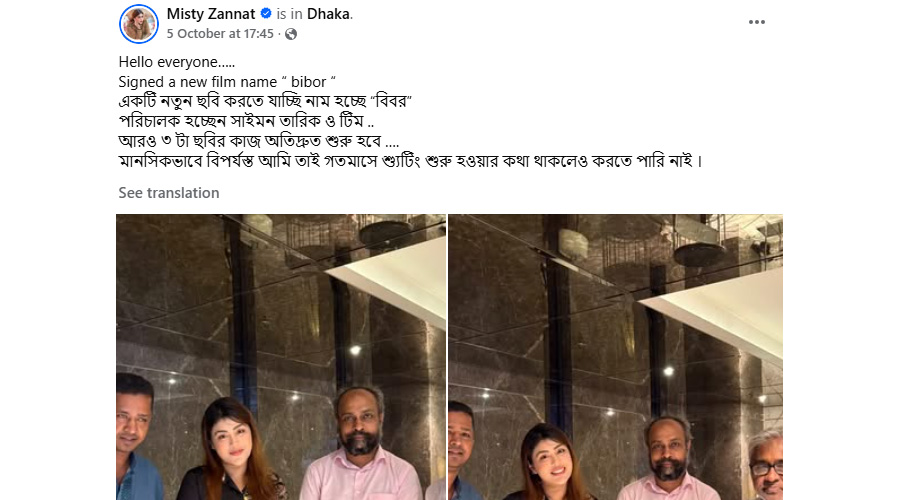Open the 5 October at 17:45 timestamp
Screen dimensions: 900x500
point(220,34)
